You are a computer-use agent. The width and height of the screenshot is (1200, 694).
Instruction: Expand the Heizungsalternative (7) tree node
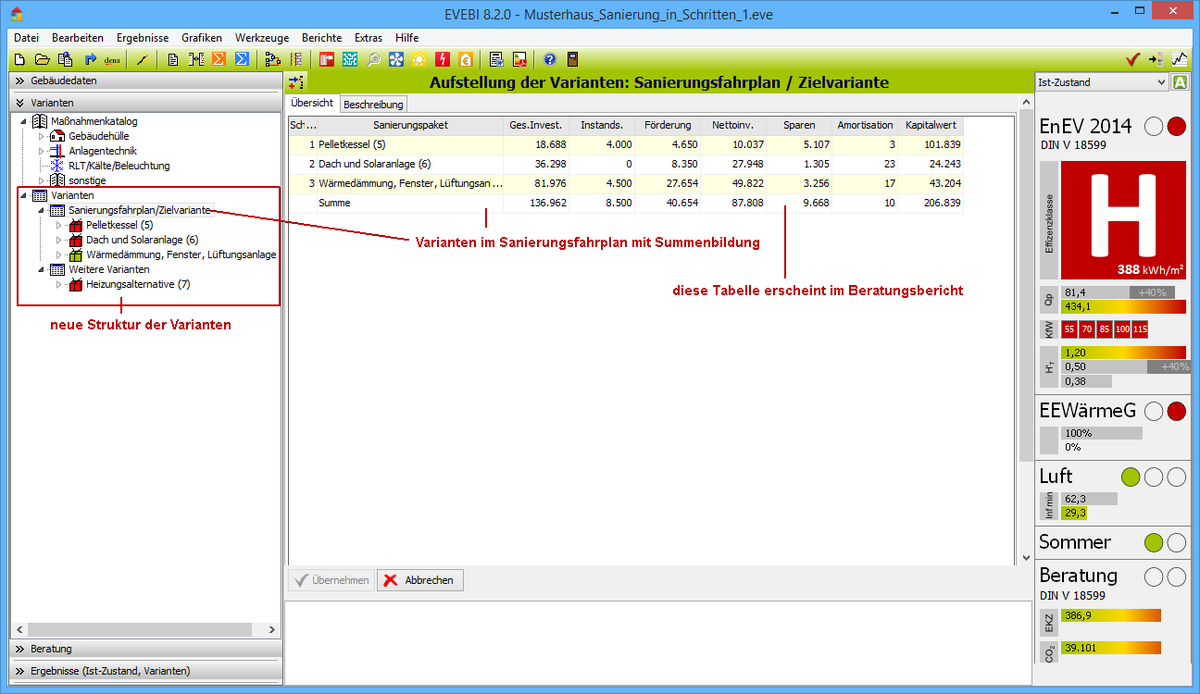59,285
